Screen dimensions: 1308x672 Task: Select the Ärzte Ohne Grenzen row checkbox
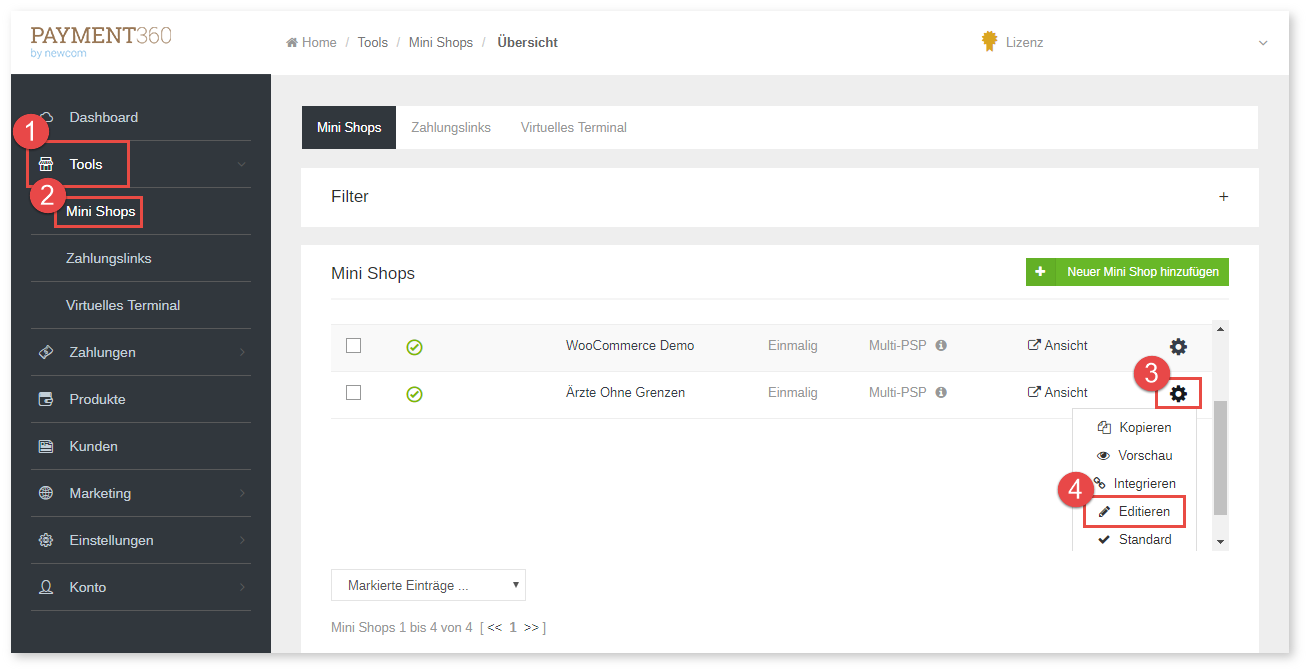pos(353,393)
